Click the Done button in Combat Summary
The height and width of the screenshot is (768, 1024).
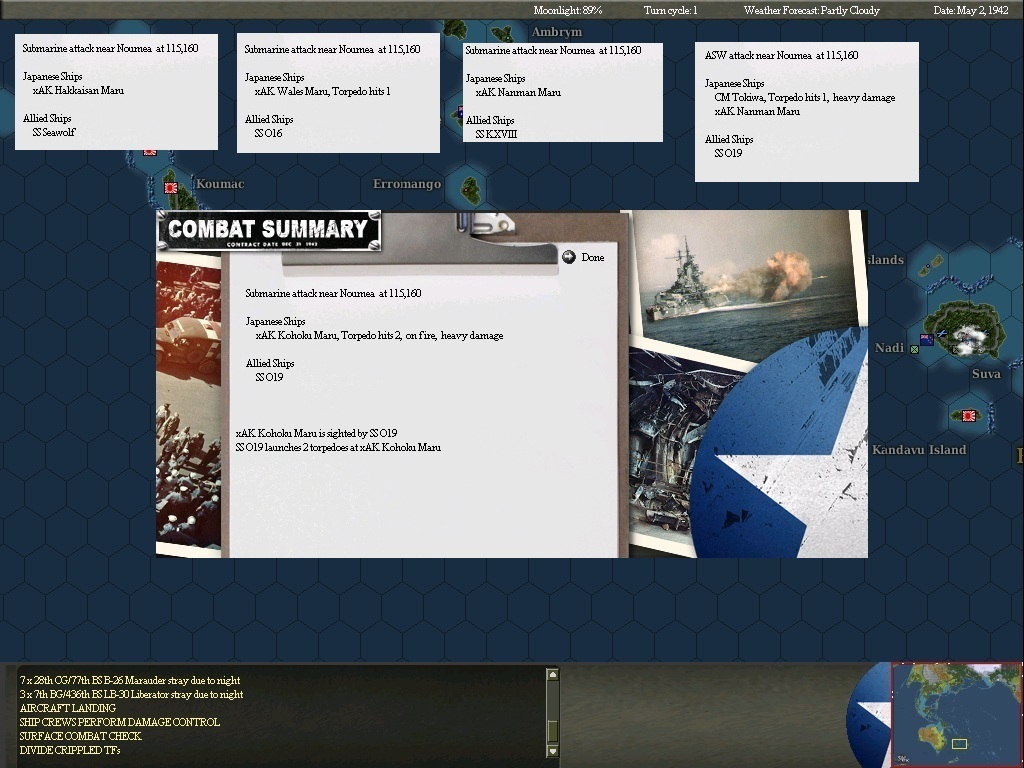(x=592, y=257)
